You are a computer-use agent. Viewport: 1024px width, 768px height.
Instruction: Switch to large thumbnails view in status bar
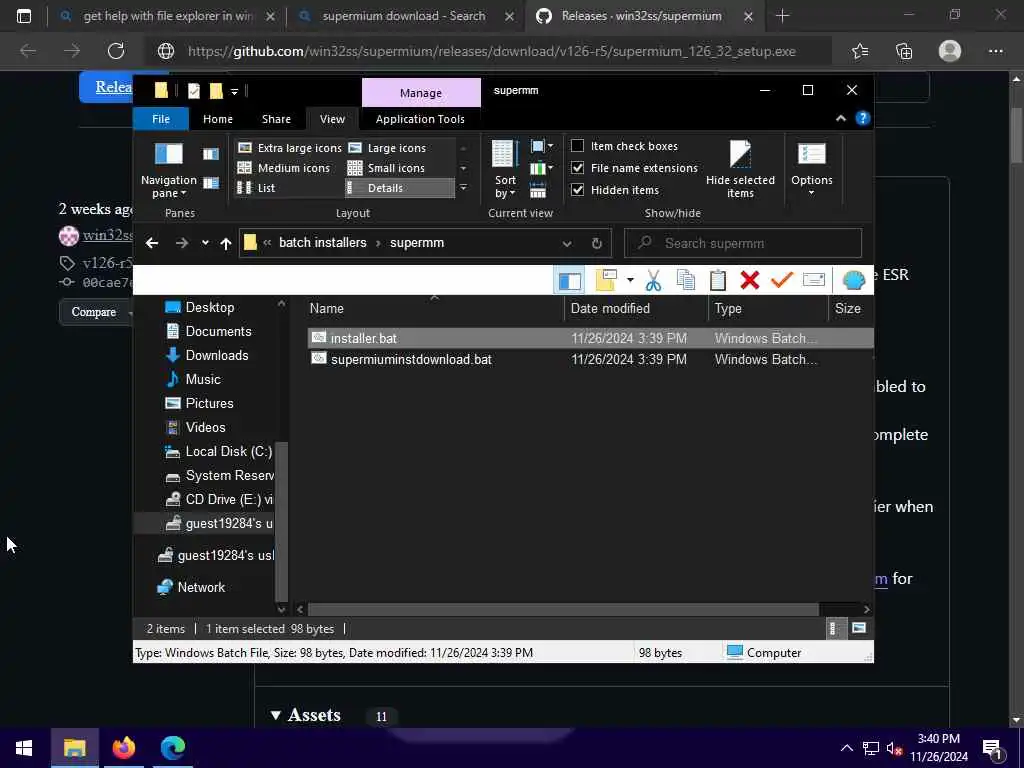point(859,628)
